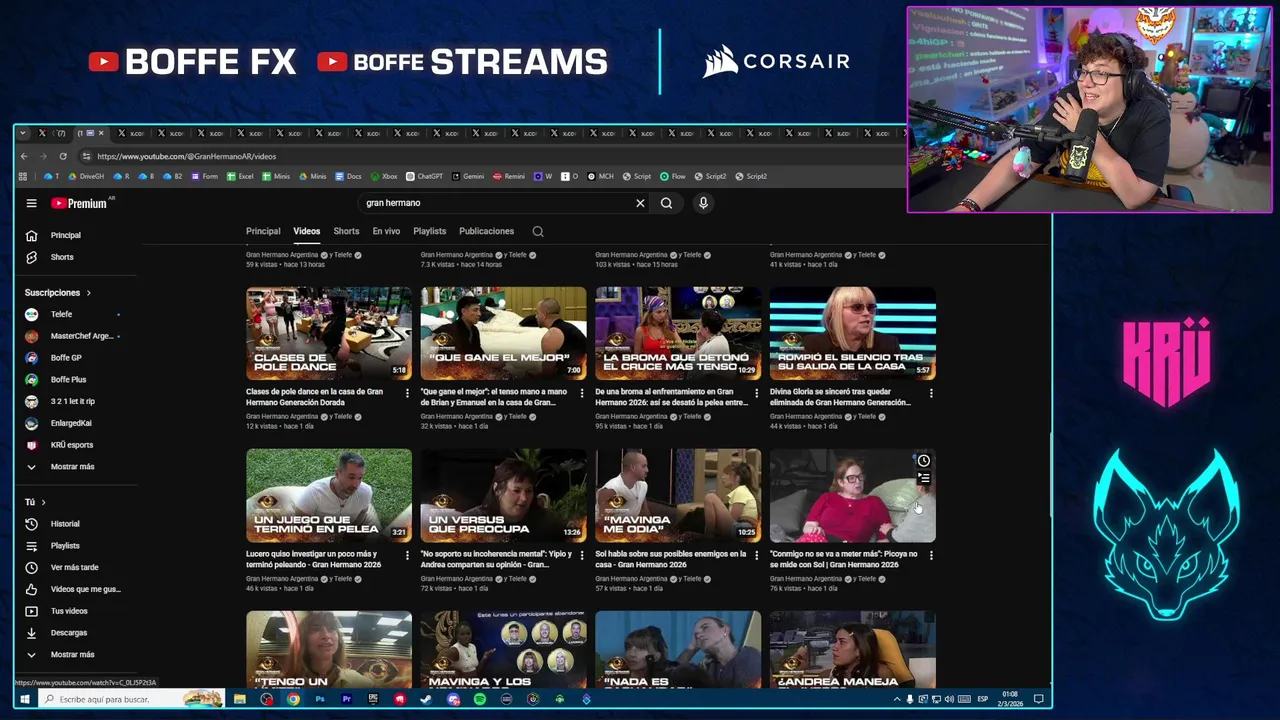
Task: Open options menu for 'Sol habla' video
Action: pyautogui.click(x=756, y=555)
